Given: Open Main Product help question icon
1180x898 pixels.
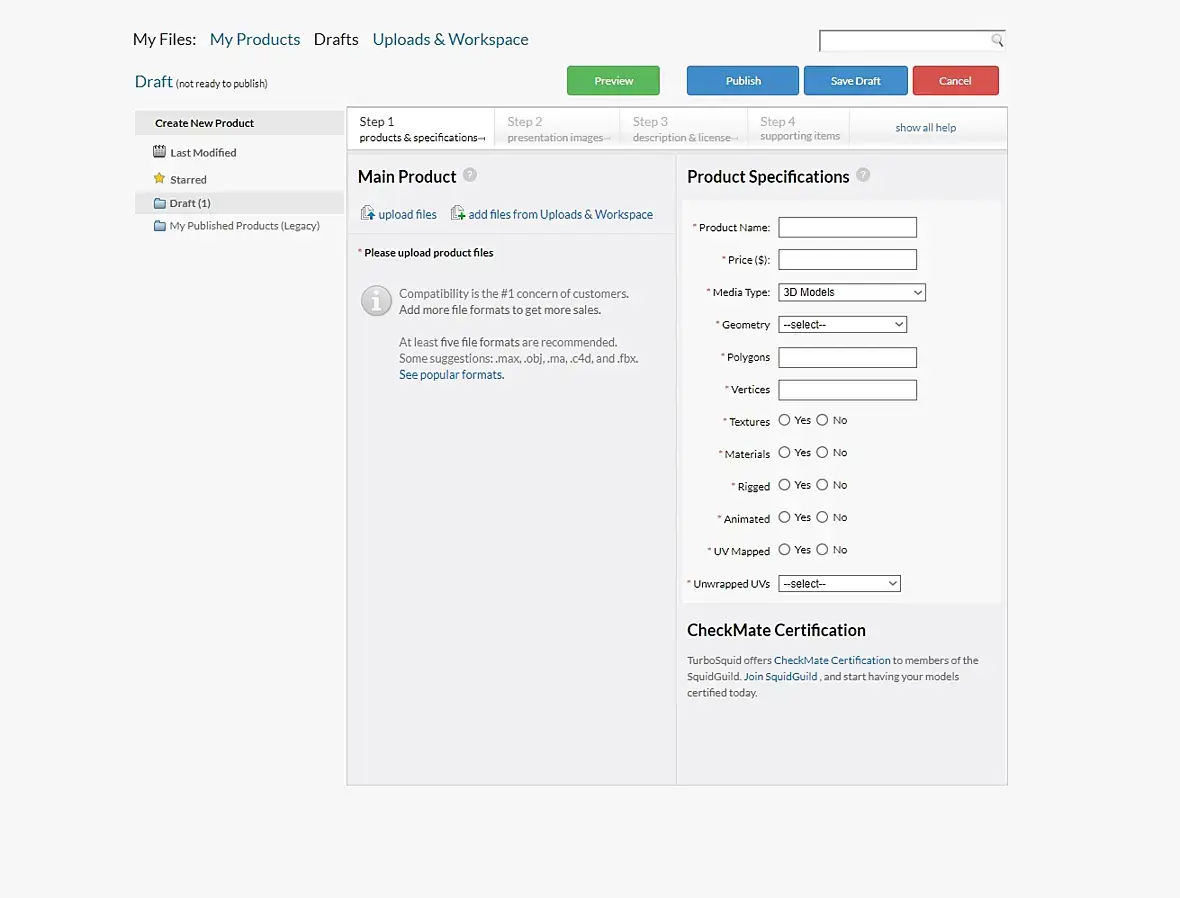Looking at the screenshot, I should (x=470, y=175).
